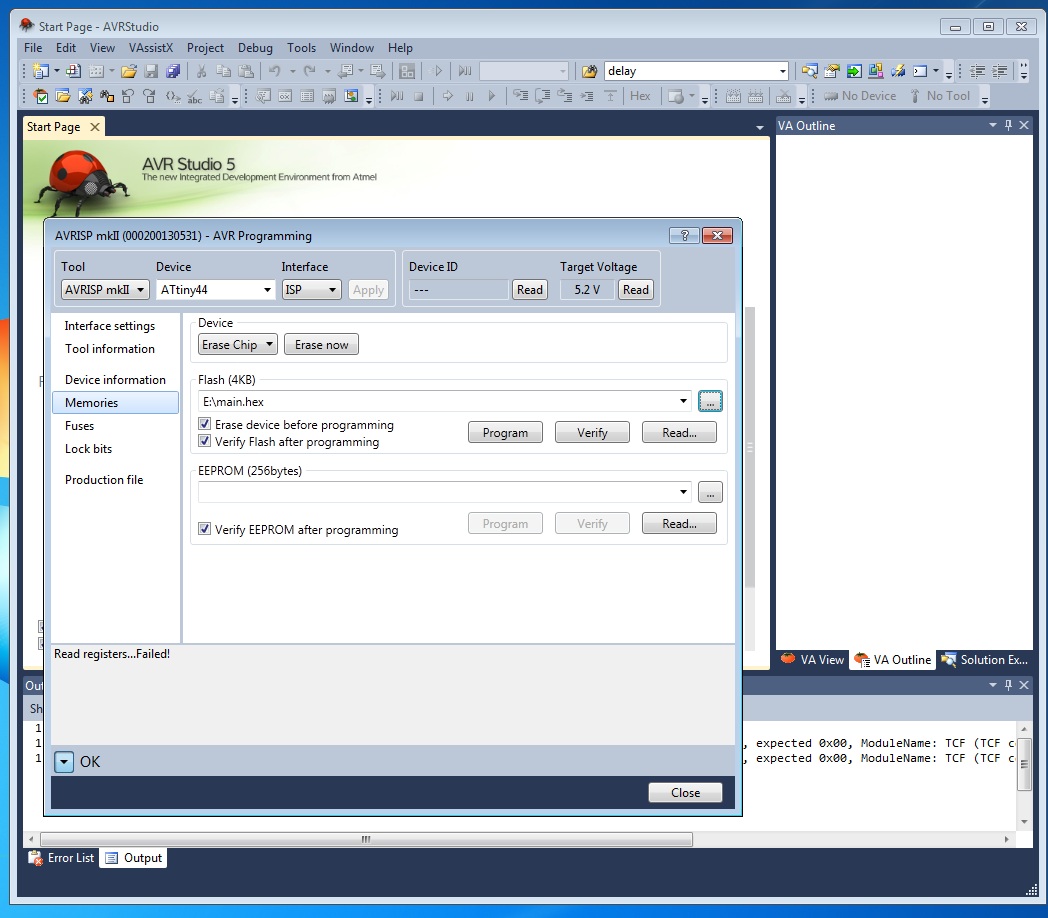
Task: Click the Close button in the dialog
Action: (686, 792)
